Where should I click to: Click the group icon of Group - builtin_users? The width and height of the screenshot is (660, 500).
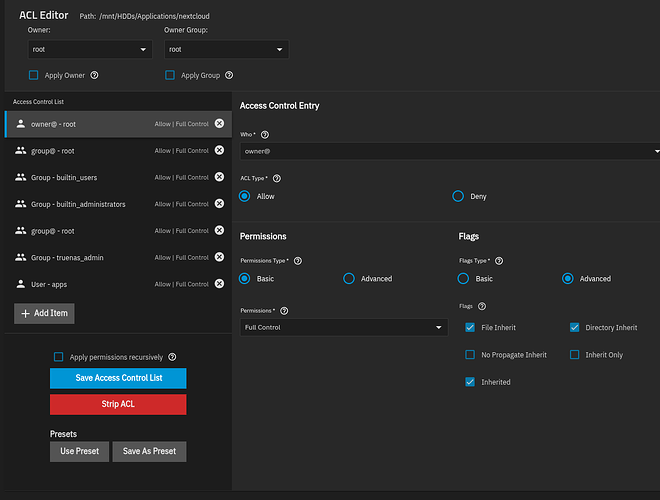pos(20,177)
